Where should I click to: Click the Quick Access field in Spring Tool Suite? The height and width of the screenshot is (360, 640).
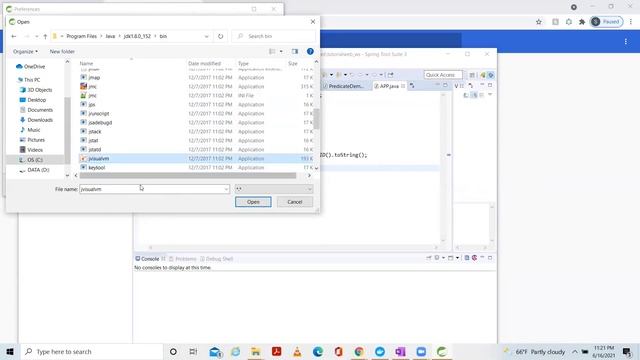pyautogui.click(x=443, y=75)
